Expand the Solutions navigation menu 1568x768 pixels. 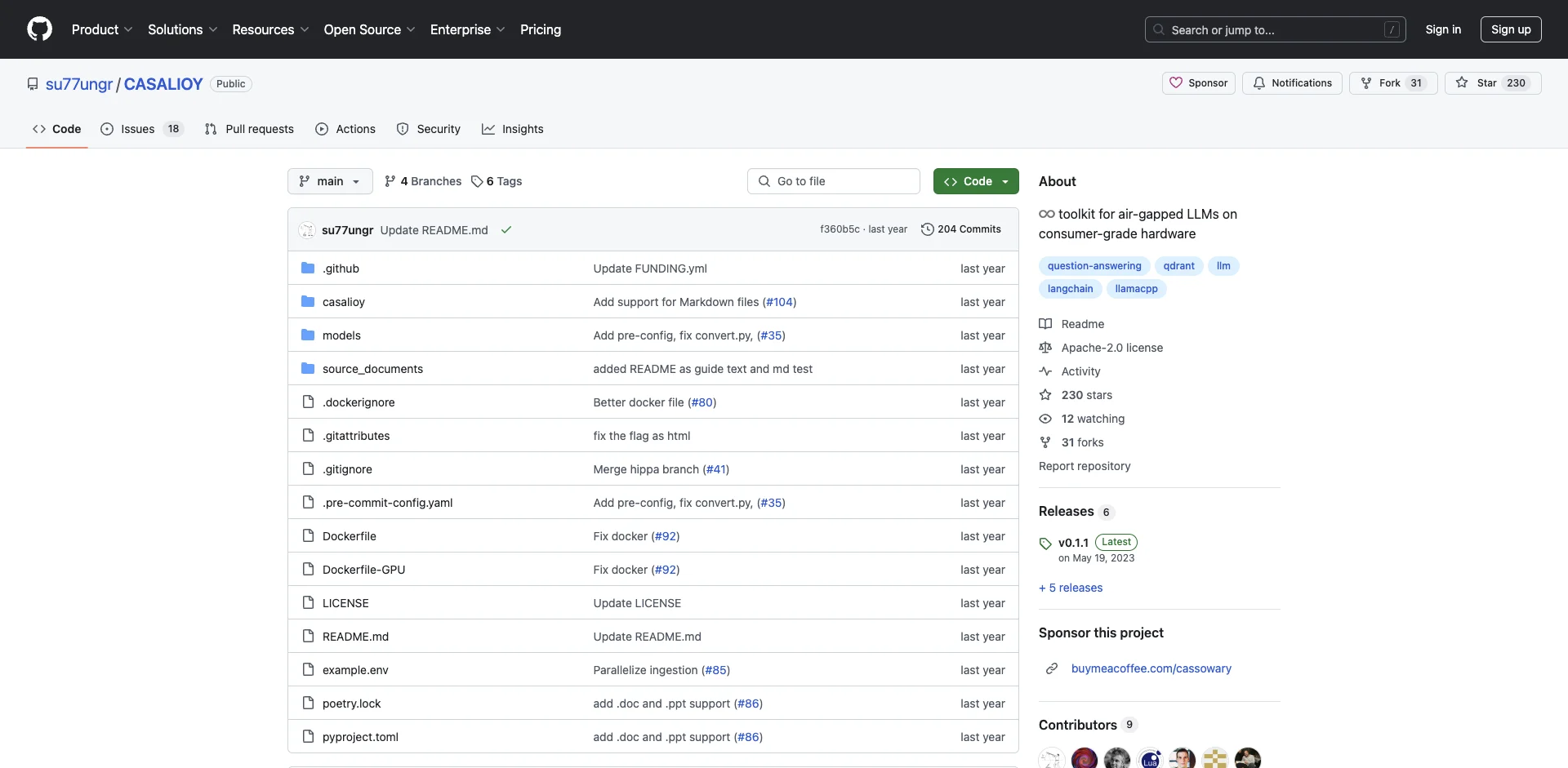[182, 29]
